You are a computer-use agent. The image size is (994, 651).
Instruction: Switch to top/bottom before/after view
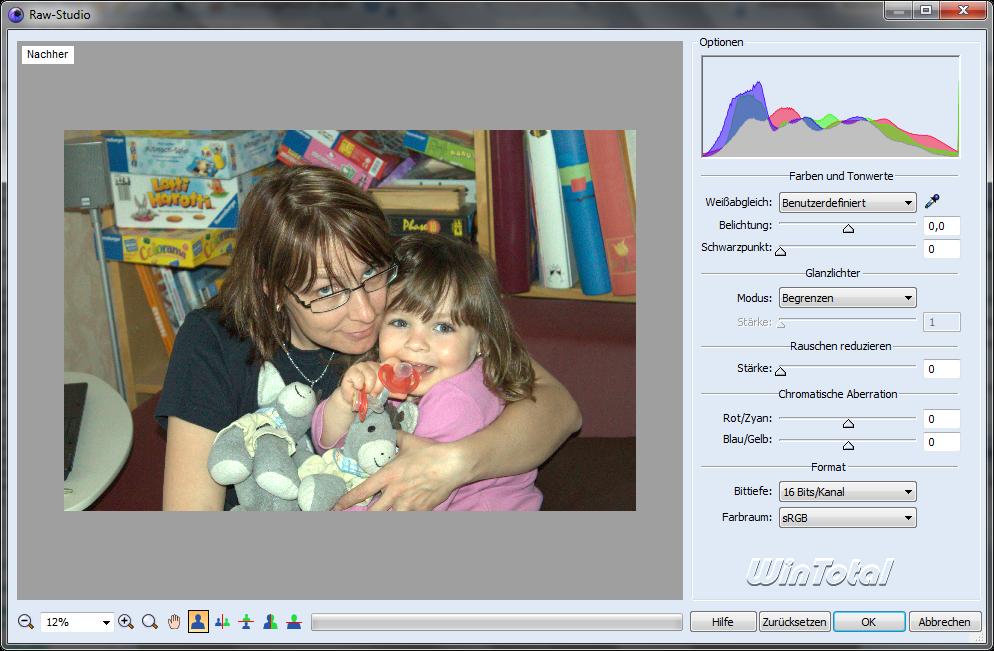click(x=246, y=622)
